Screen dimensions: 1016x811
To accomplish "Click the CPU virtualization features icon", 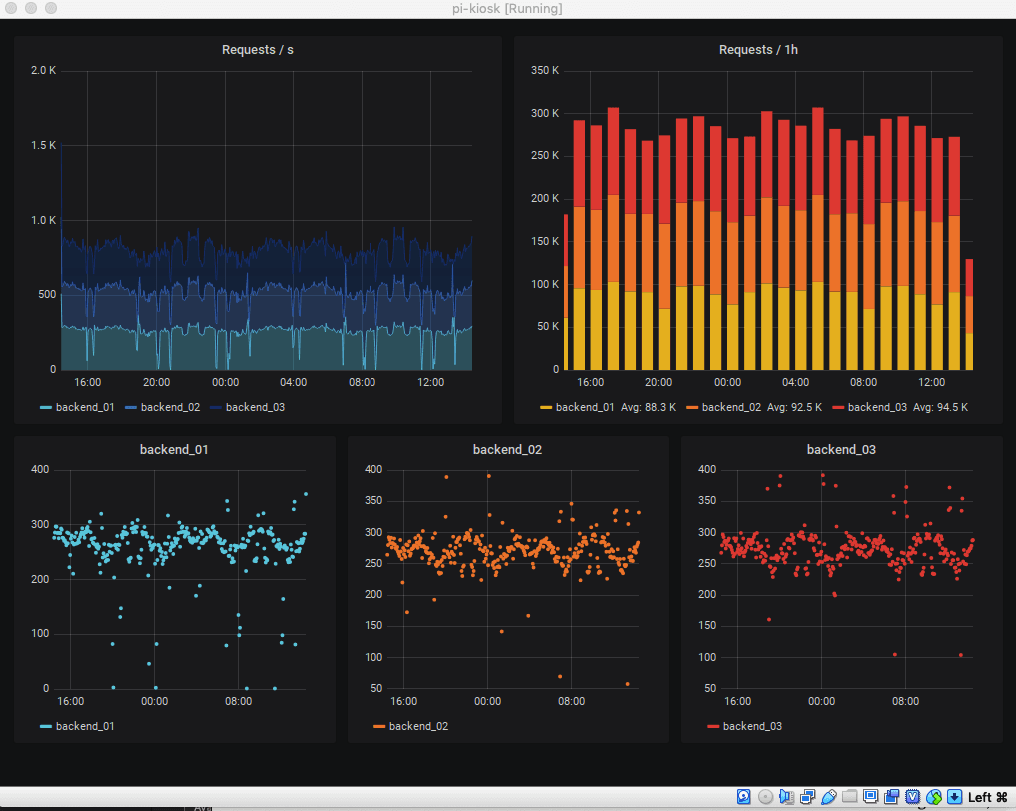I will pyautogui.click(x=913, y=797).
